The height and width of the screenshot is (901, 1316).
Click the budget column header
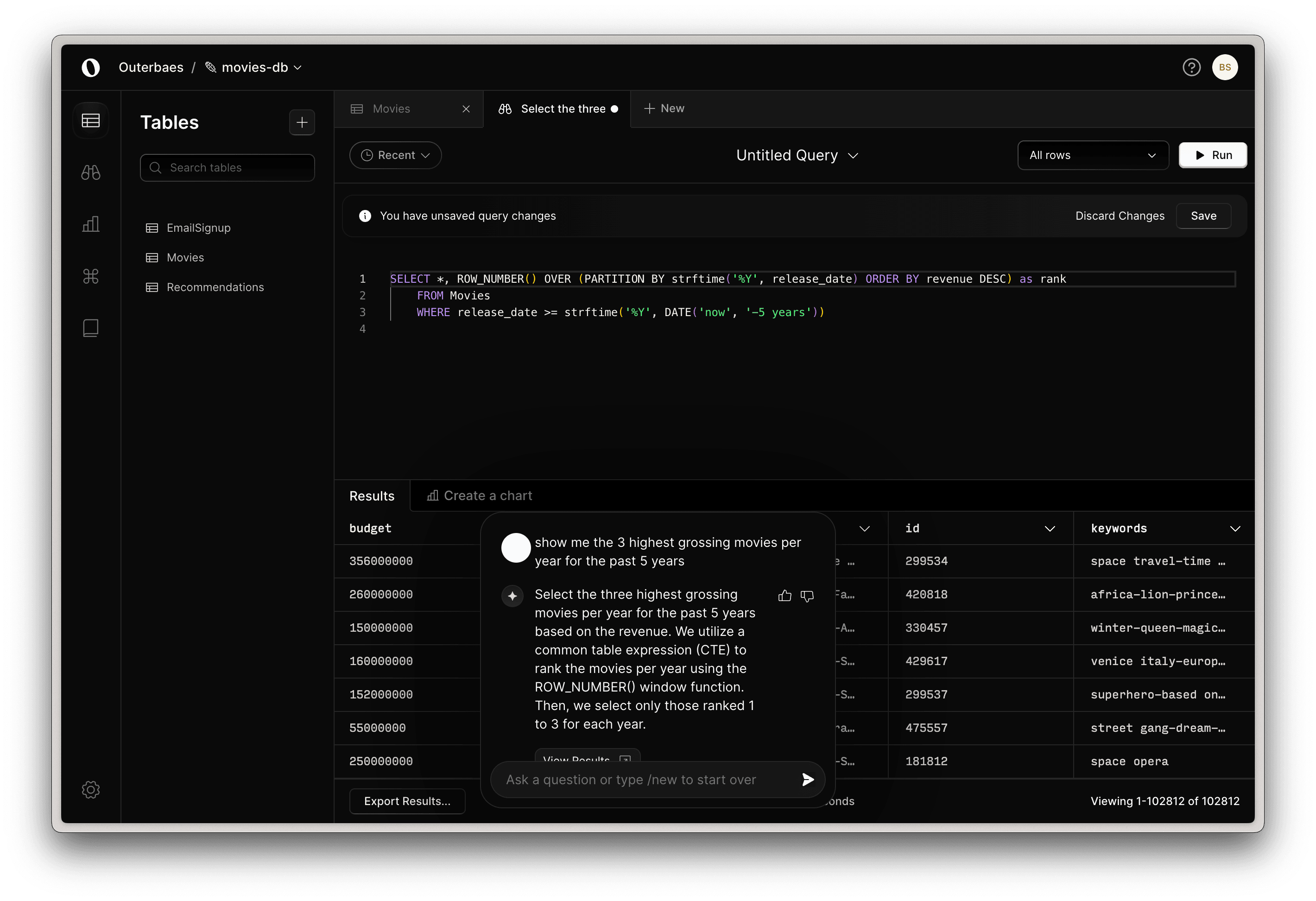pyautogui.click(x=370, y=528)
